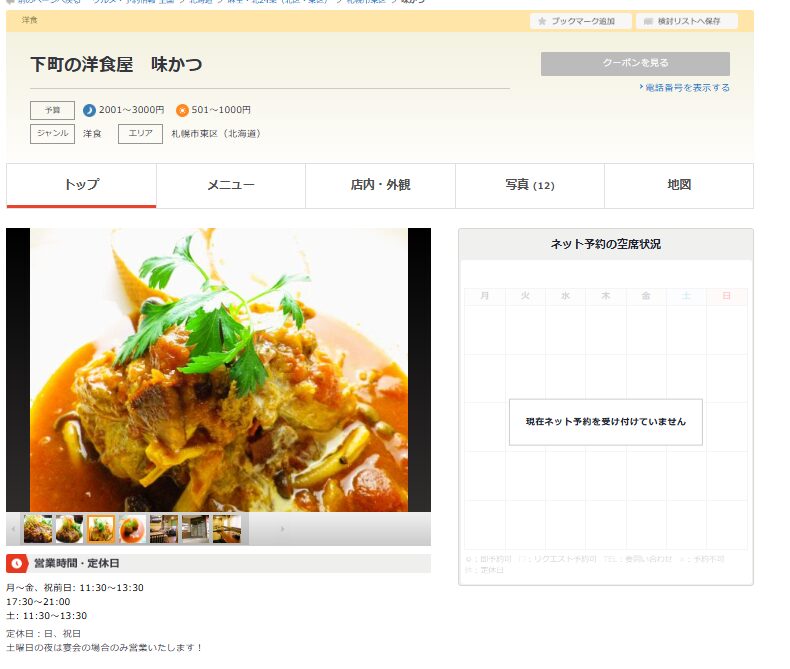Click the 17:30～21:00 hours line
Screen dimensions: 790x669
coord(38,602)
